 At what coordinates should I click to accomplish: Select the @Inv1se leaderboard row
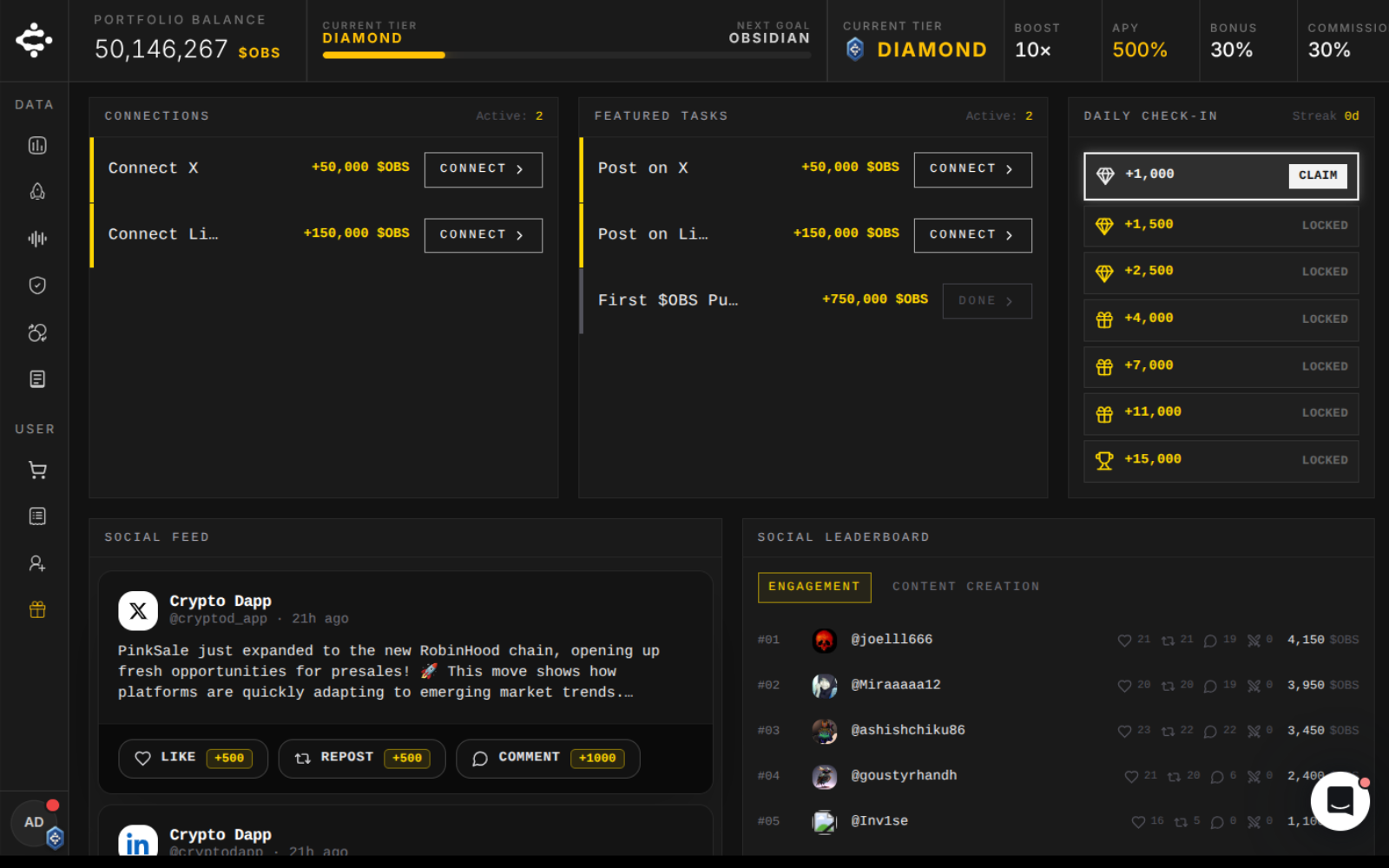[1057, 821]
